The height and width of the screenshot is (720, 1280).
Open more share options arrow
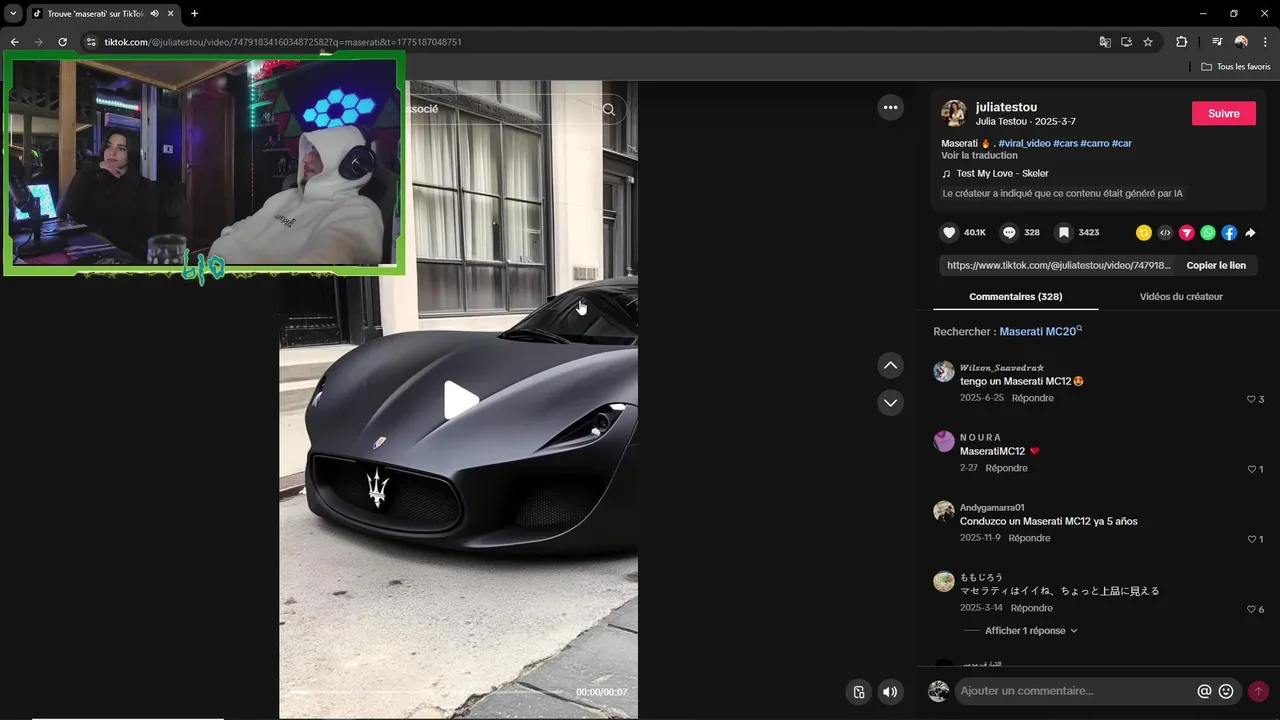click(1250, 233)
